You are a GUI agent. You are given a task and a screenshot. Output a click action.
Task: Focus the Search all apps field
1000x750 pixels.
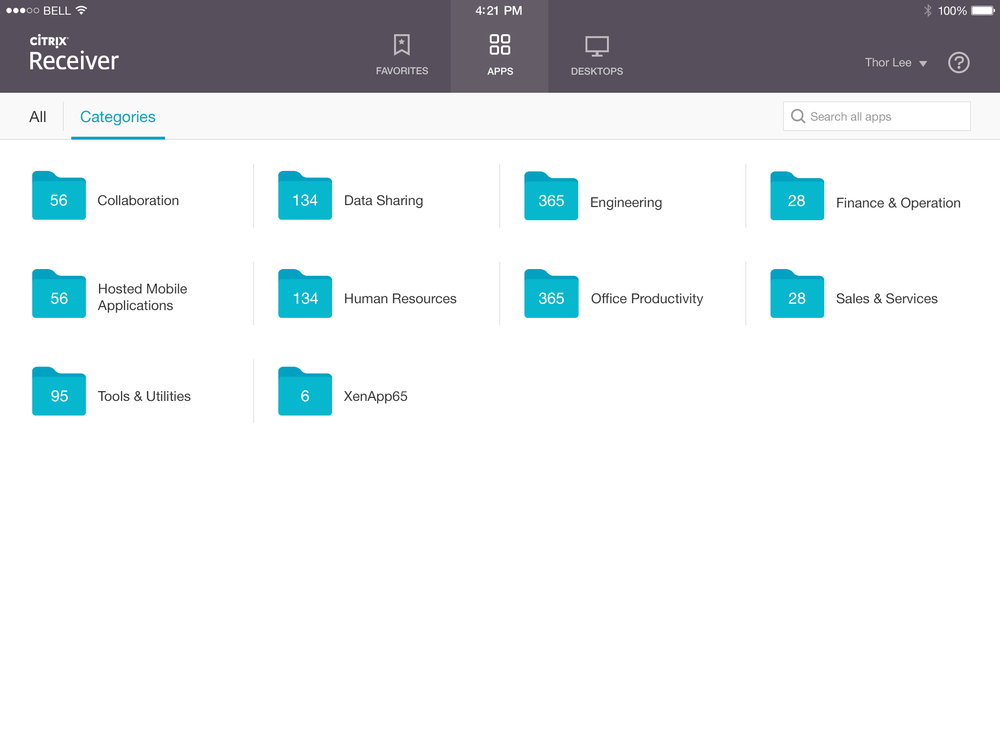point(876,116)
